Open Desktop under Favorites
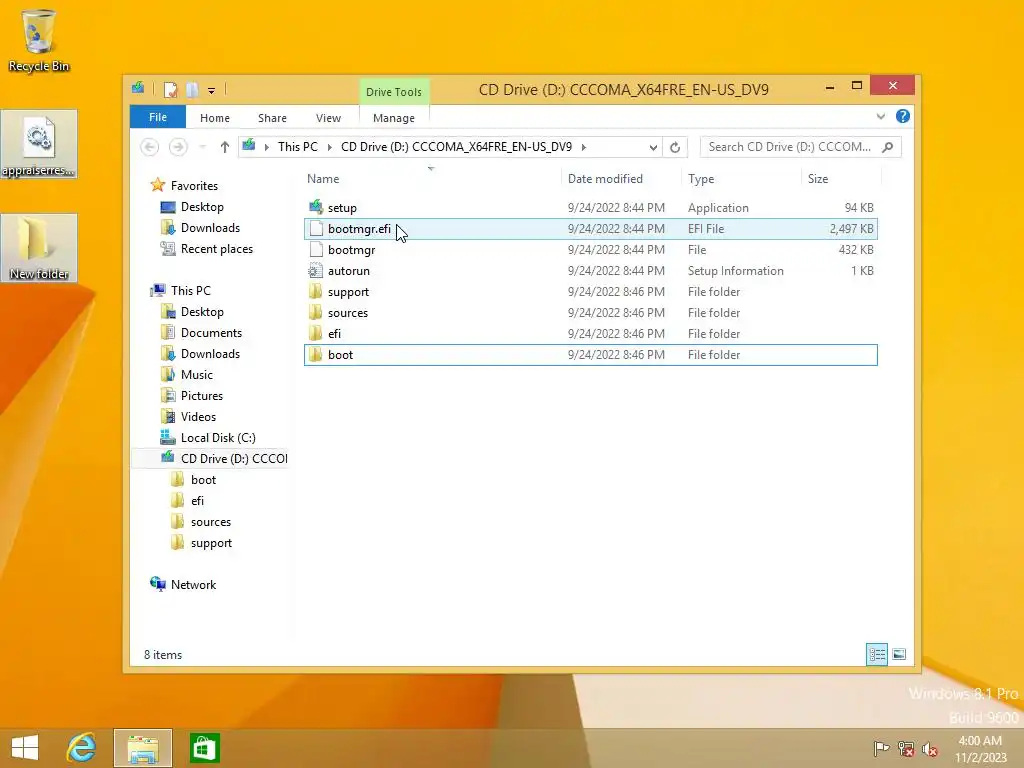1024x768 pixels. click(202, 207)
